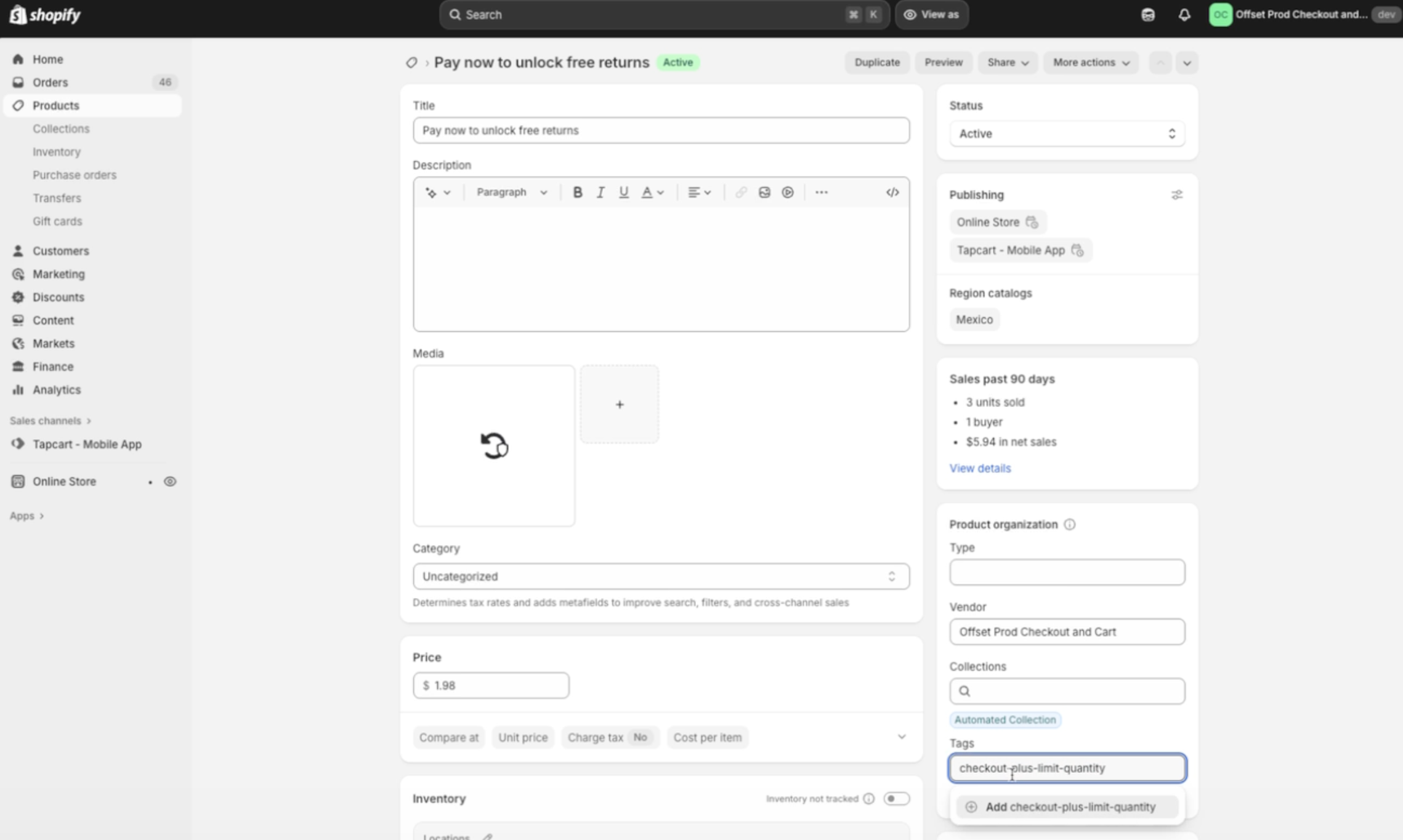Open the HTML code view icon
The height and width of the screenshot is (840, 1403).
tap(892, 192)
